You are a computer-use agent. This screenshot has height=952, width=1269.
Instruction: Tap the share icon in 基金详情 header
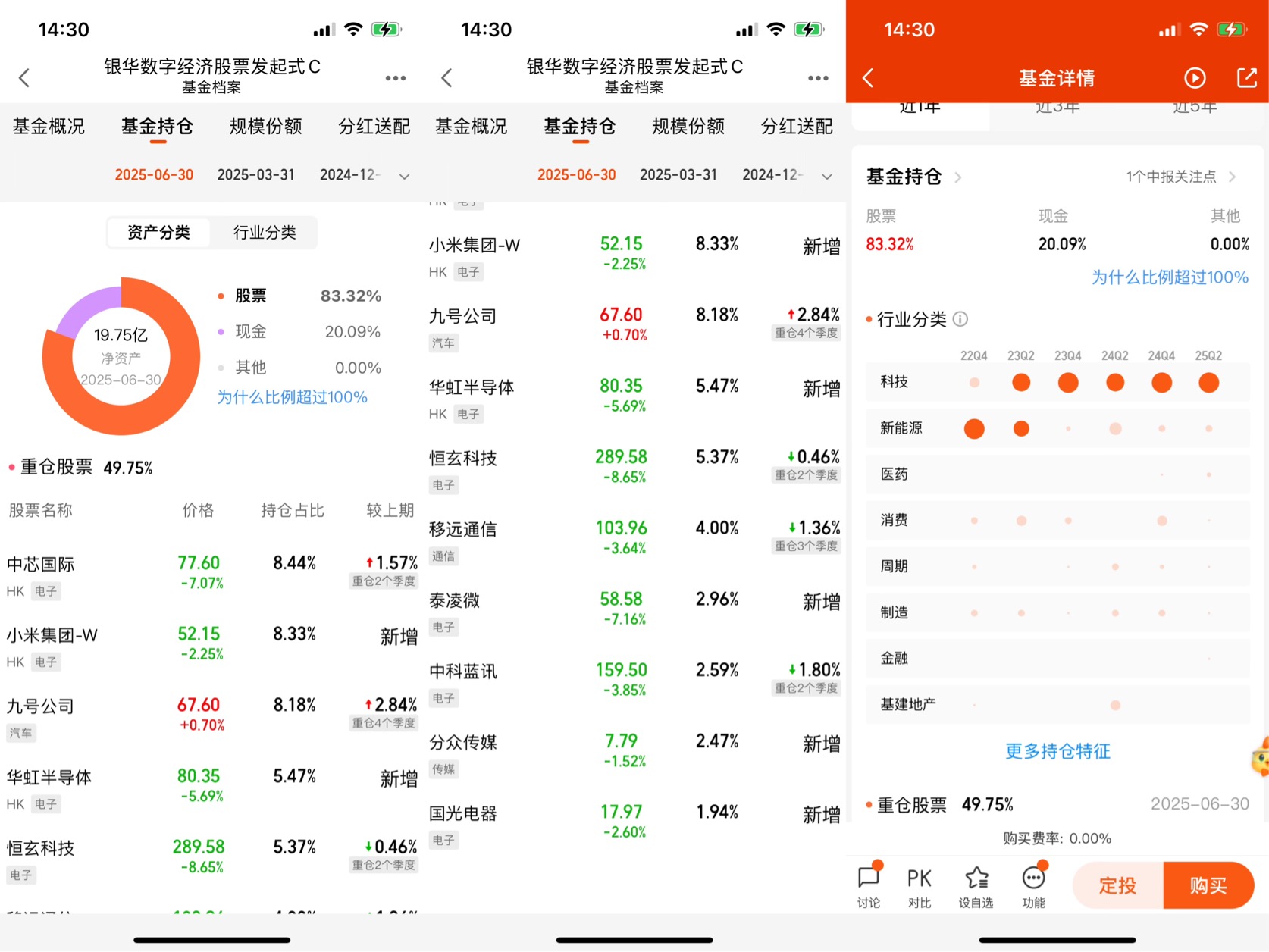click(x=1246, y=77)
